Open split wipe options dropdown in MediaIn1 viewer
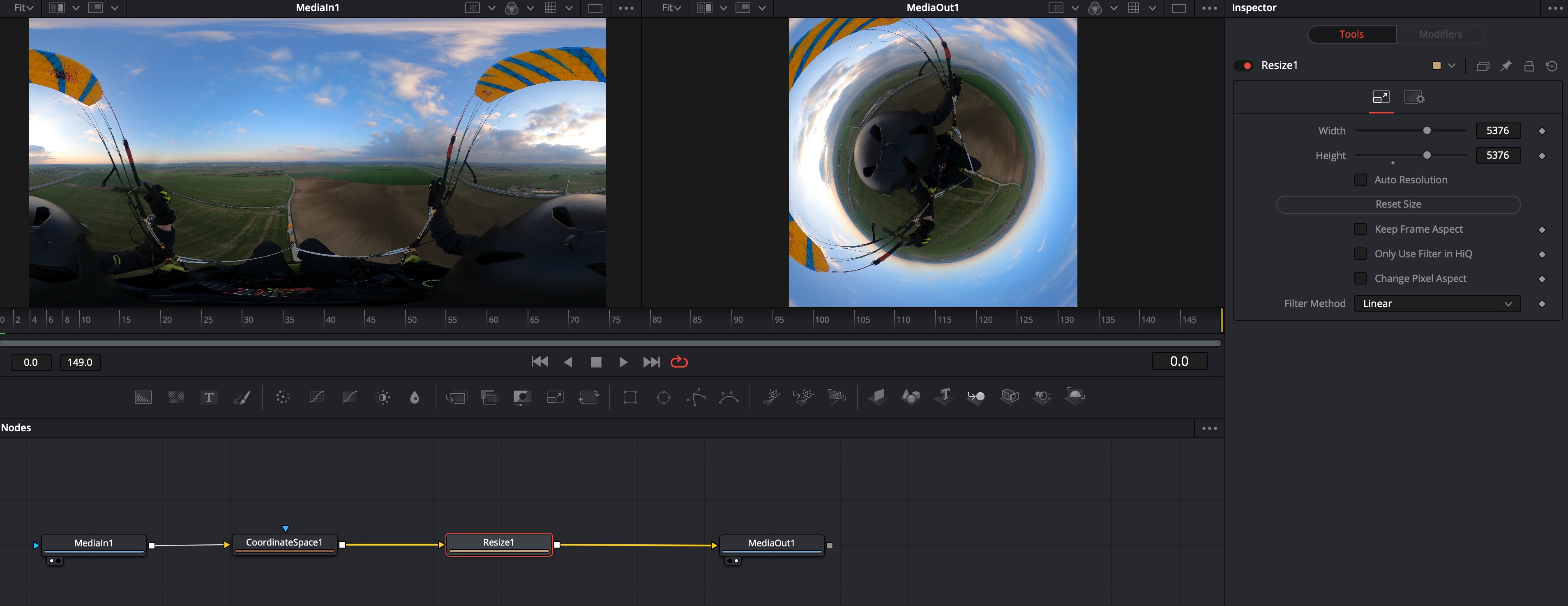 (x=76, y=8)
